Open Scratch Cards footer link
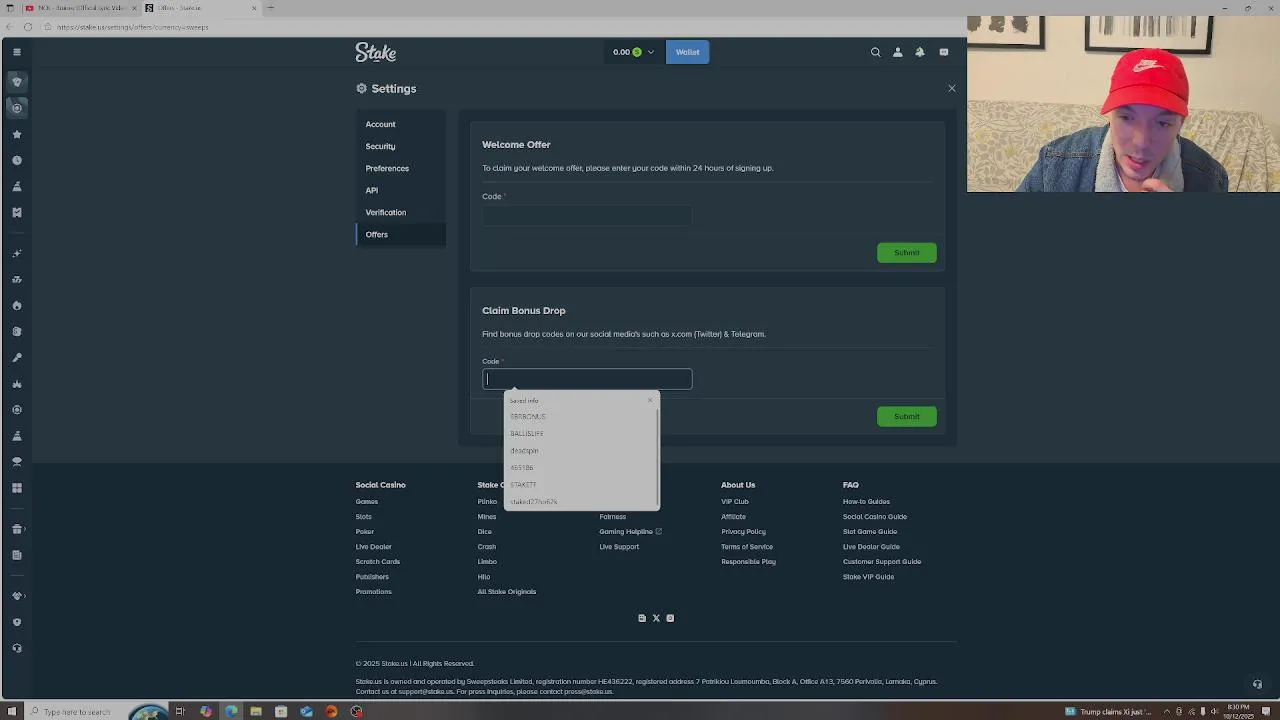1280x720 pixels. (x=378, y=561)
